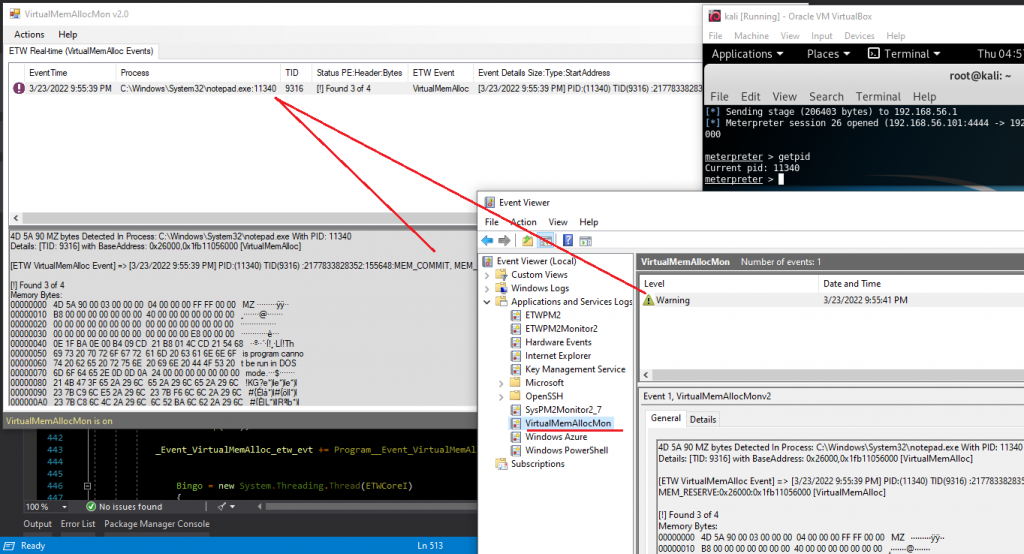Expand the Windows Logs tree node
This screenshot has height=554, width=1024.
tap(487, 289)
